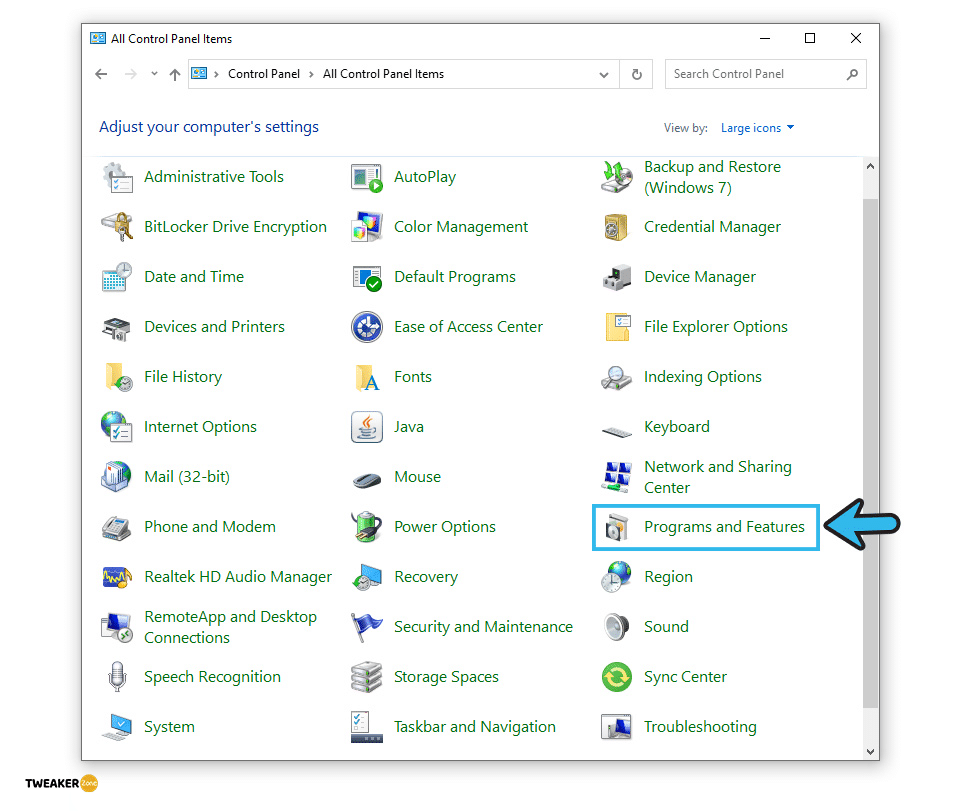Open the Color Management icon
Viewport: 956px width, 811px height.
[x=367, y=227]
